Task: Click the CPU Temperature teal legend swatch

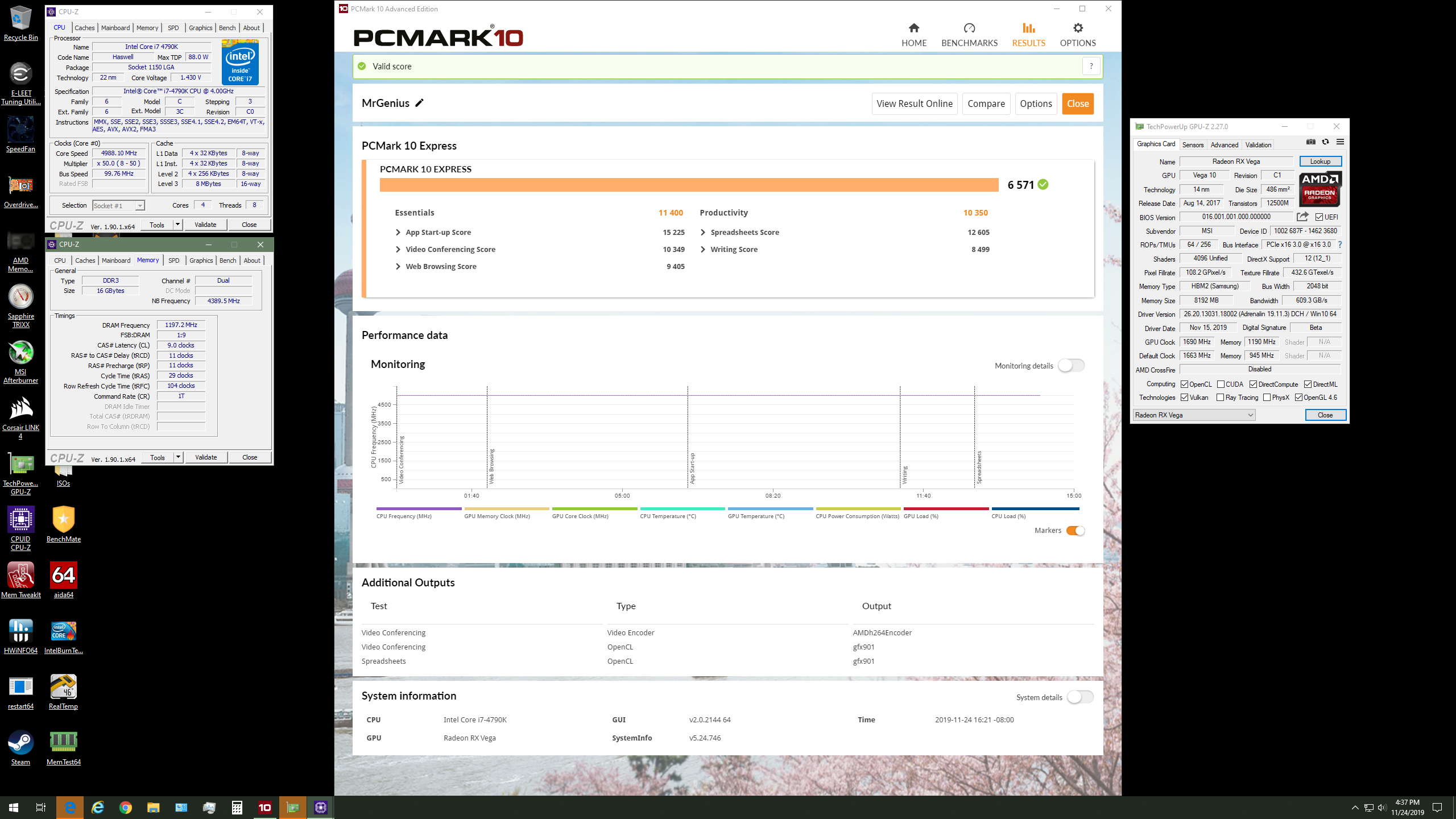Action: point(682,508)
